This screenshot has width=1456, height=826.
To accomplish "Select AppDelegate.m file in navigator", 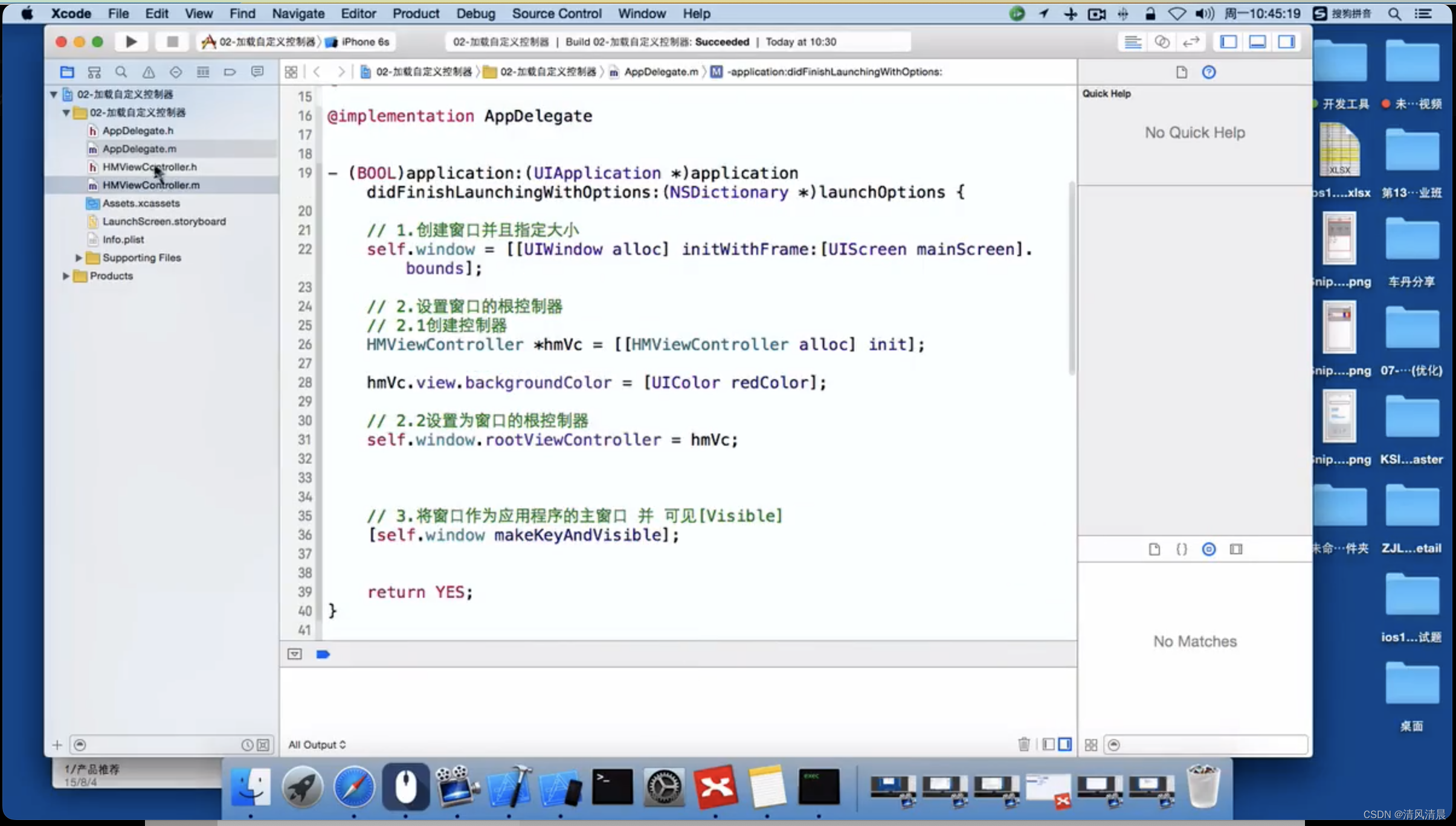I will (139, 148).
